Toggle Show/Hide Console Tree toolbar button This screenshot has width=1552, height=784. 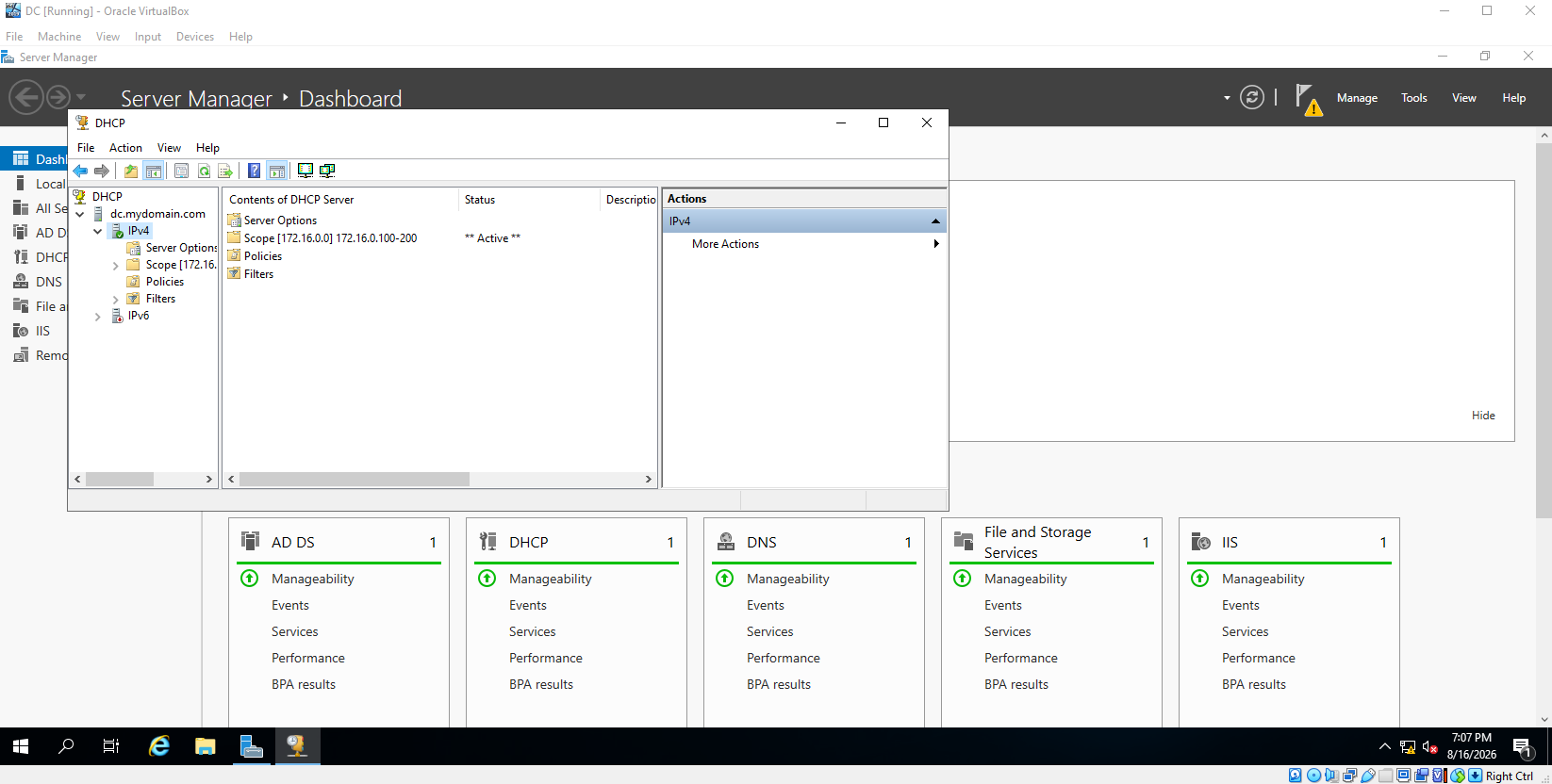(x=153, y=171)
